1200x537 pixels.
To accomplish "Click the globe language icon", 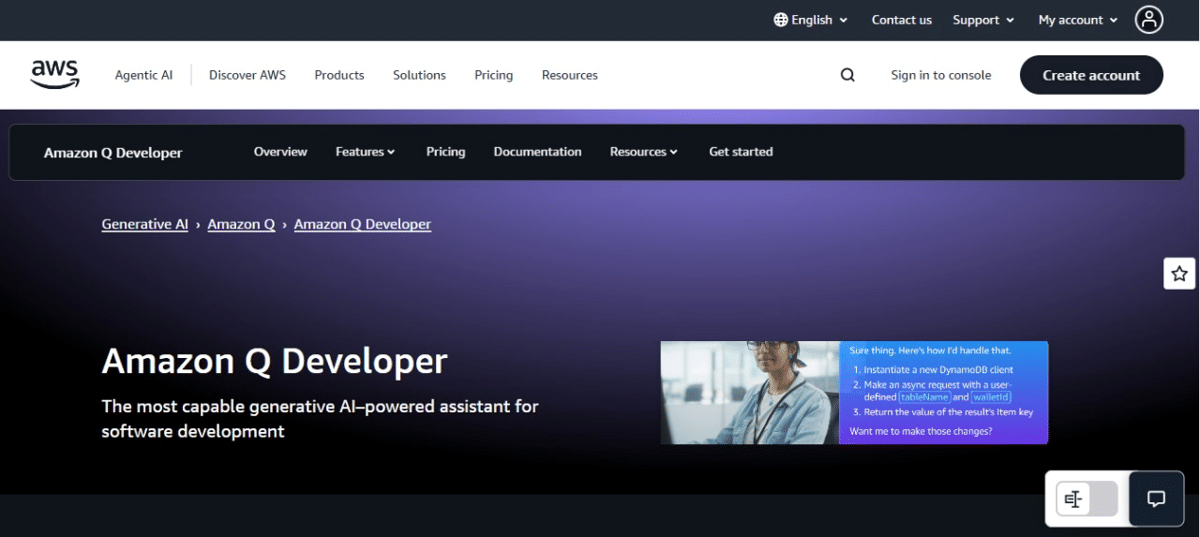I will 781,20.
